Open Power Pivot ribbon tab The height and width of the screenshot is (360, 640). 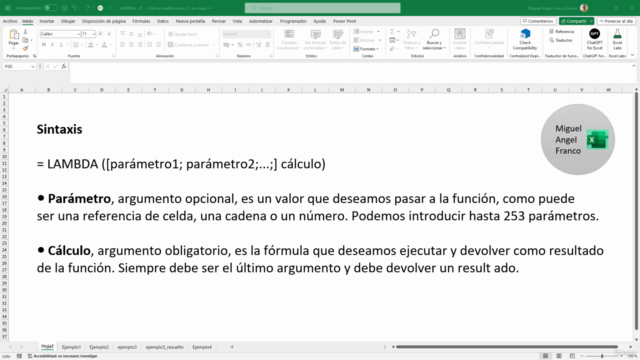point(344,21)
